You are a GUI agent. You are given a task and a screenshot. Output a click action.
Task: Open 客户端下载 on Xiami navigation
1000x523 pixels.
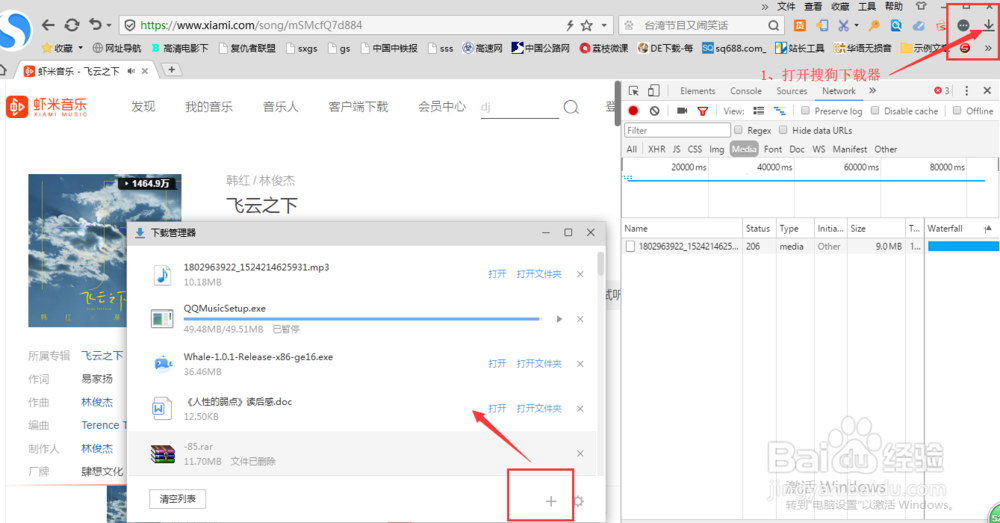358,107
